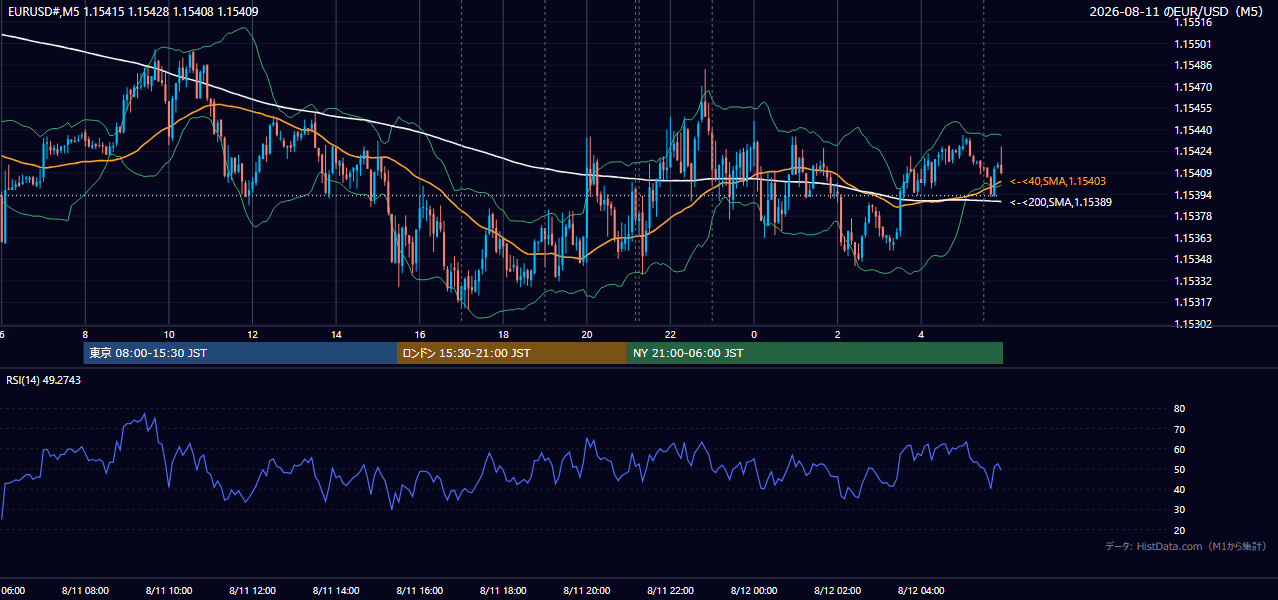Screen dimensions: 1278x600
Task: Click RSI scale value 30
Action: coord(1179,510)
